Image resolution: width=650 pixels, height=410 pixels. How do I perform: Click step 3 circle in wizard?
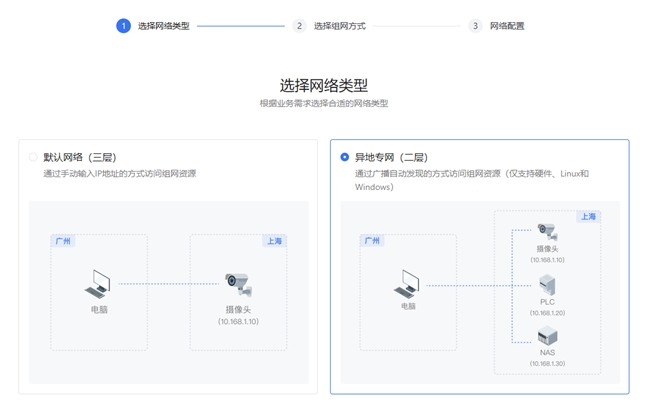[x=475, y=26]
